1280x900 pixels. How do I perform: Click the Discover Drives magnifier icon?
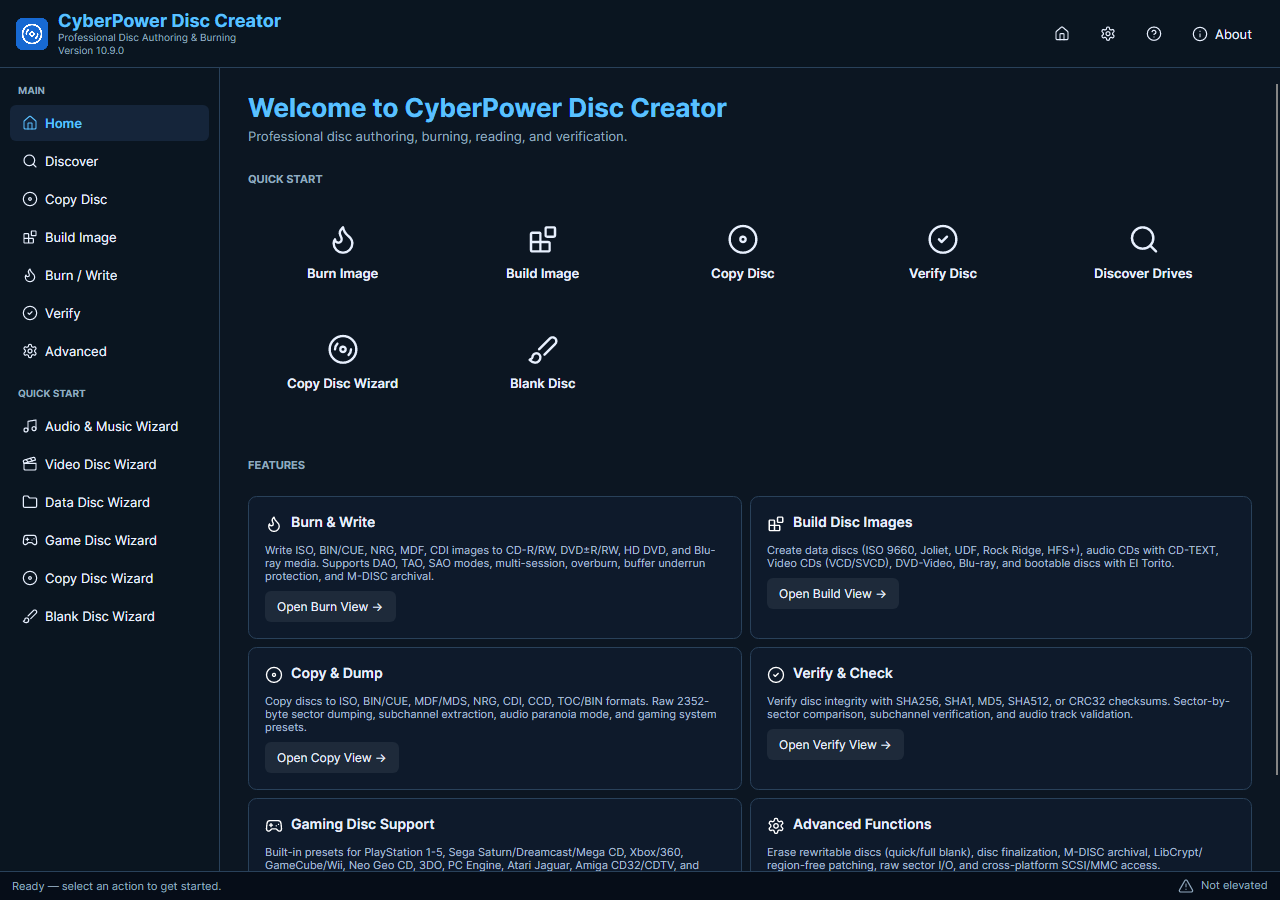(x=1143, y=240)
